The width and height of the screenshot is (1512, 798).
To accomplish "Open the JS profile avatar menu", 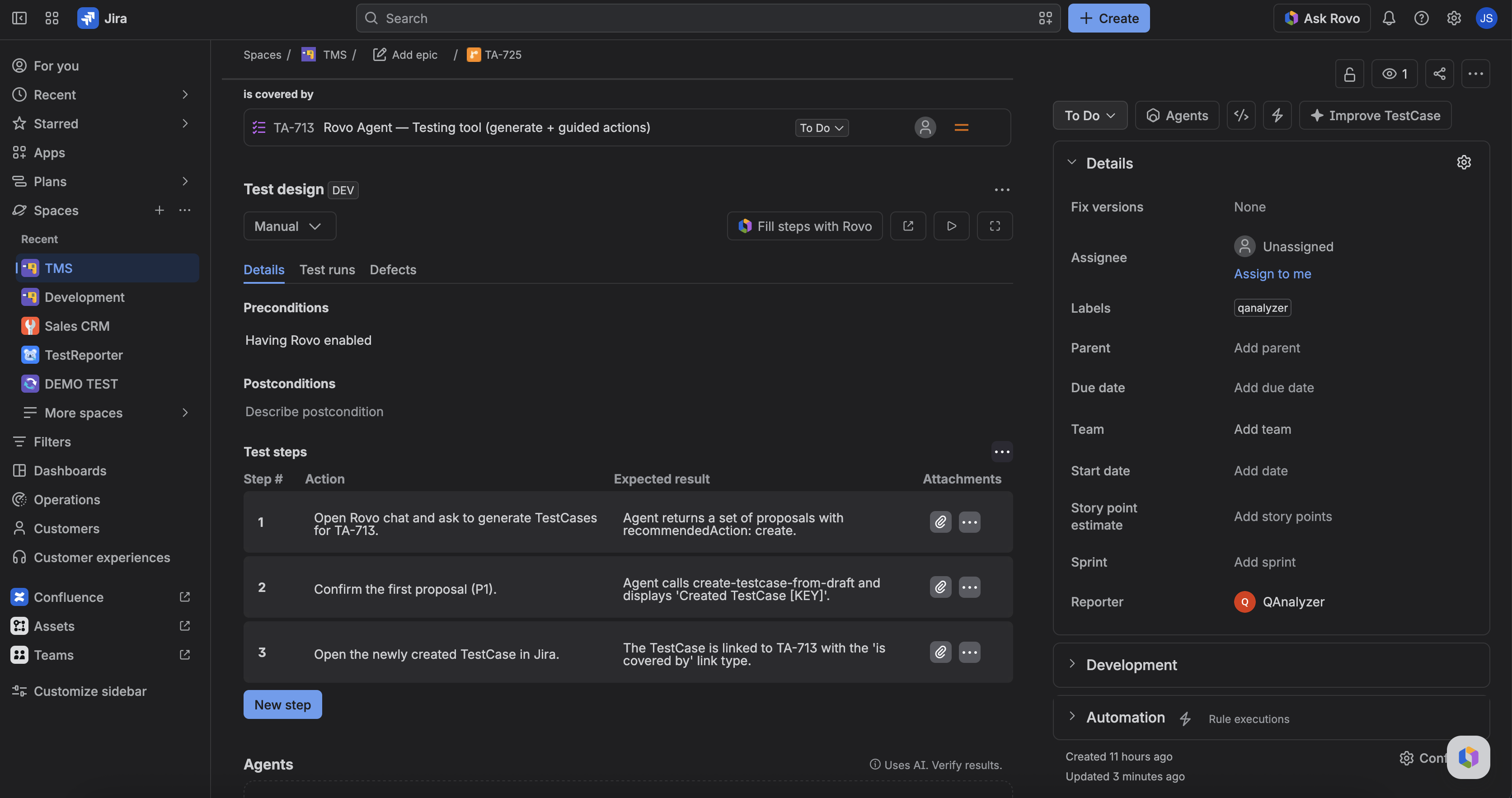I will click(1486, 18).
